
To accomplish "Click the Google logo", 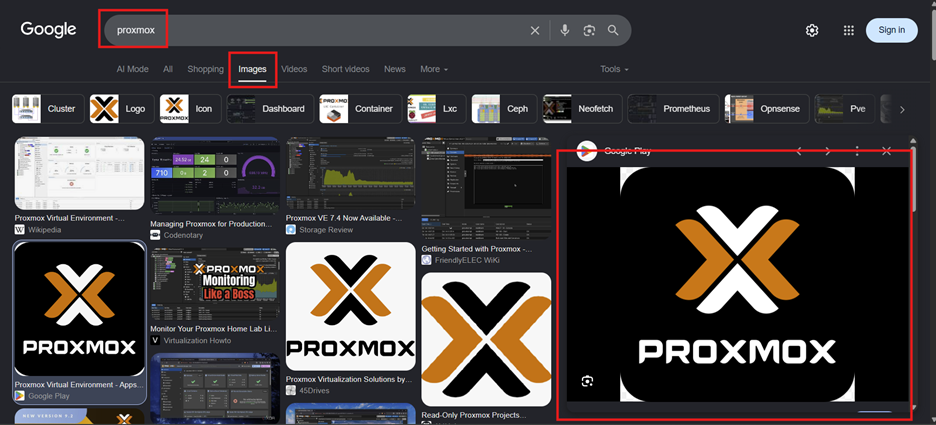I will [48, 29].
